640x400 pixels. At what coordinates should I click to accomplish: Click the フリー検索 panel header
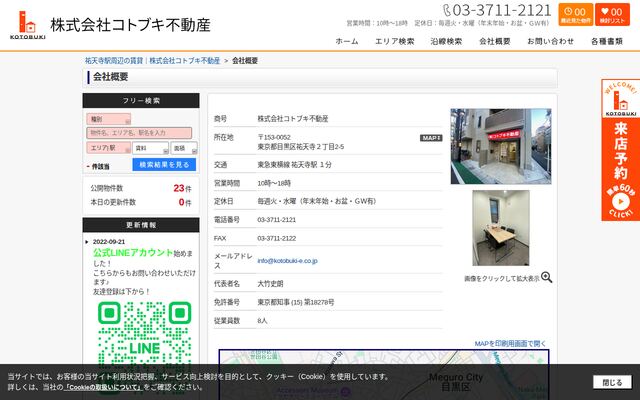point(141,100)
